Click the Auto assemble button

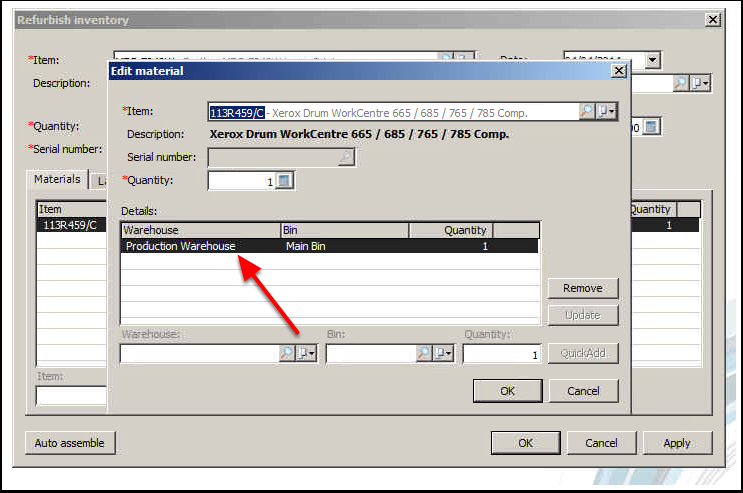point(70,443)
